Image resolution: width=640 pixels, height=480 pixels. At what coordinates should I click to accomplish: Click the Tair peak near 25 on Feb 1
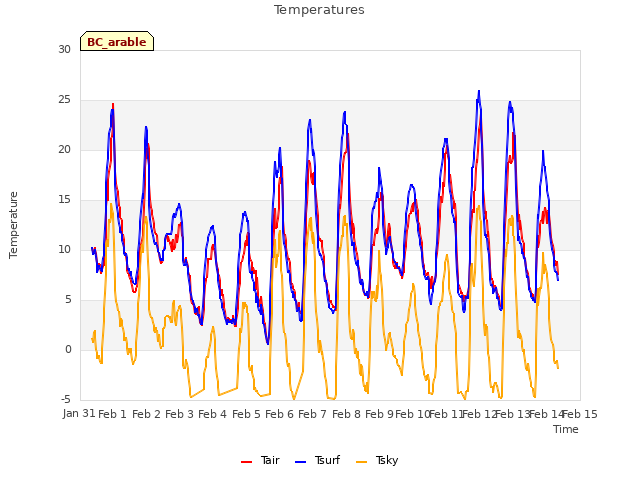[113, 104]
